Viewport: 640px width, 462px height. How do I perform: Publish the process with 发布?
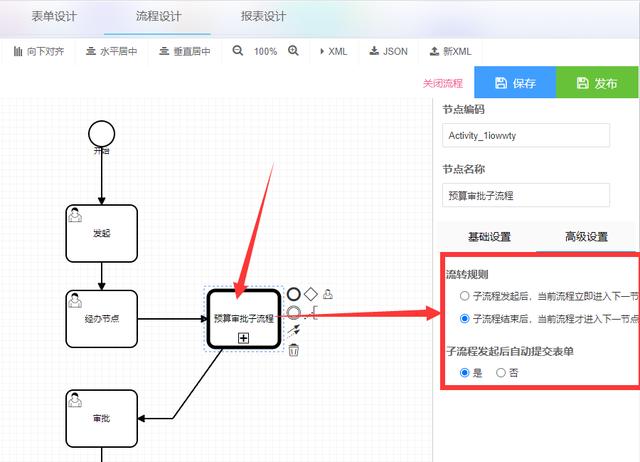tap(597, 82)
